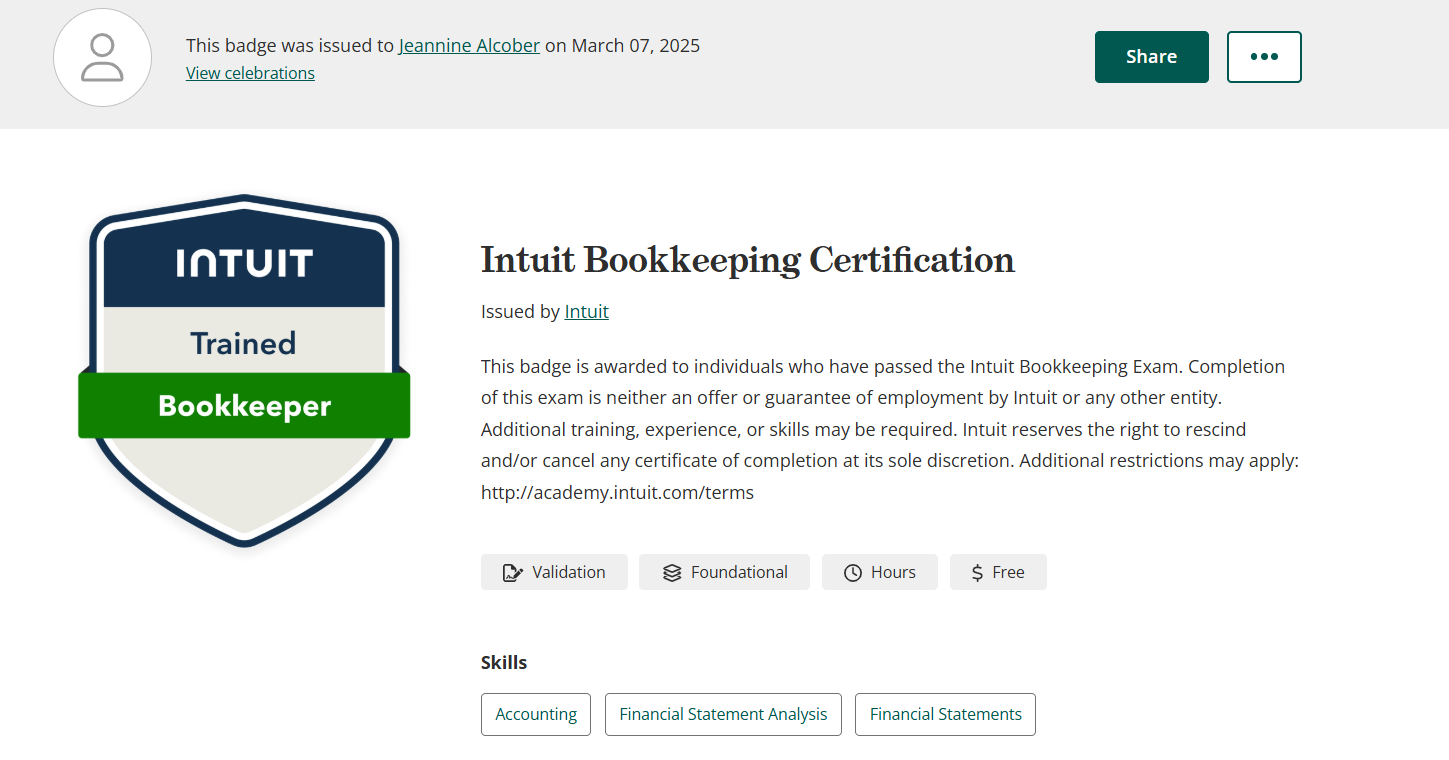Screen dimensions: 1449x760
Task: Click the Validation pencil icon
Action: (x=513, y=573)
